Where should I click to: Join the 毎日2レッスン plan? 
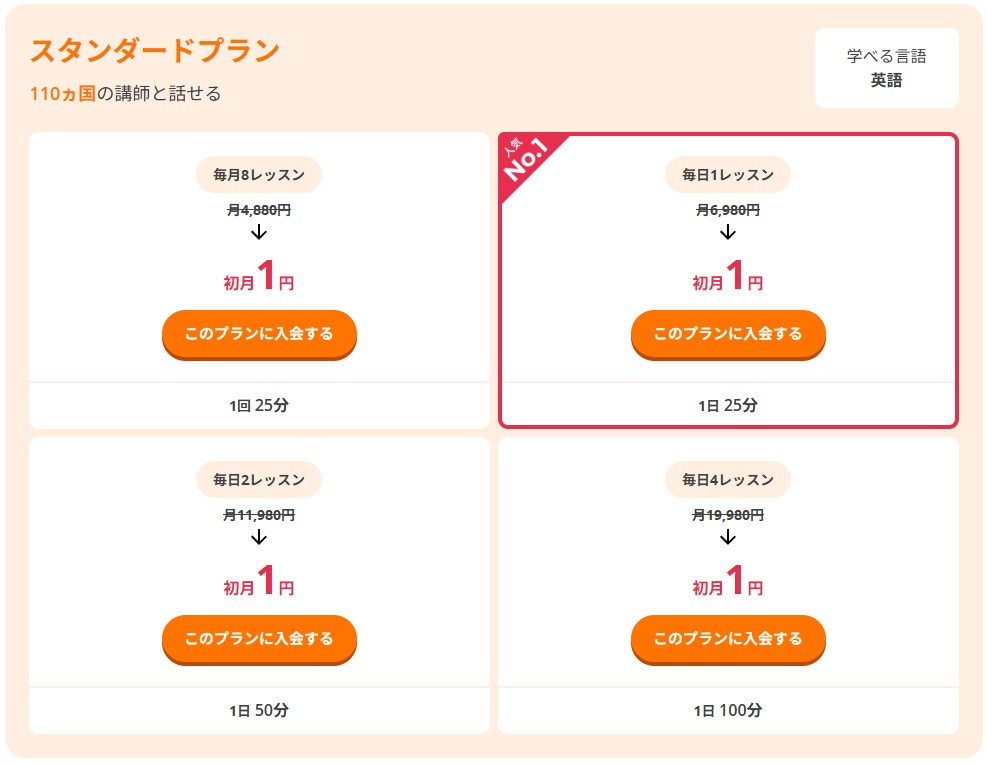(x=259, y=638)
